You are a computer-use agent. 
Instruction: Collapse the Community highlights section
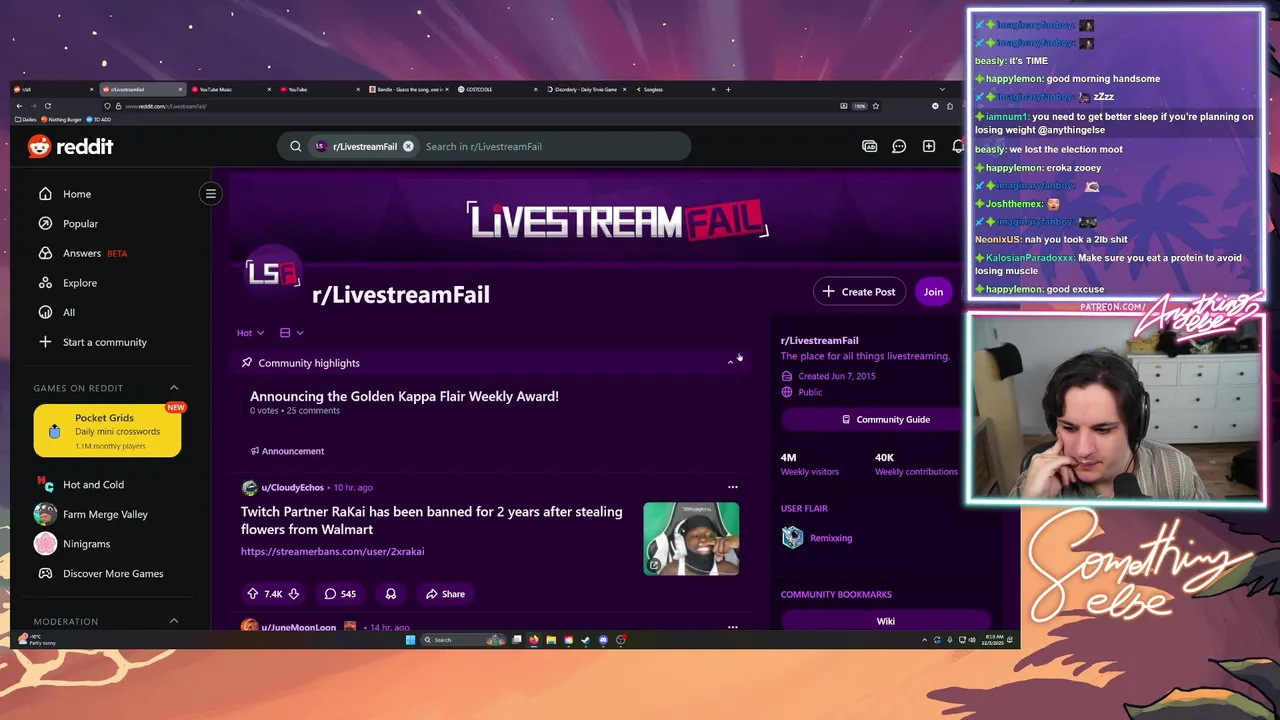click(x=730, y=363)
